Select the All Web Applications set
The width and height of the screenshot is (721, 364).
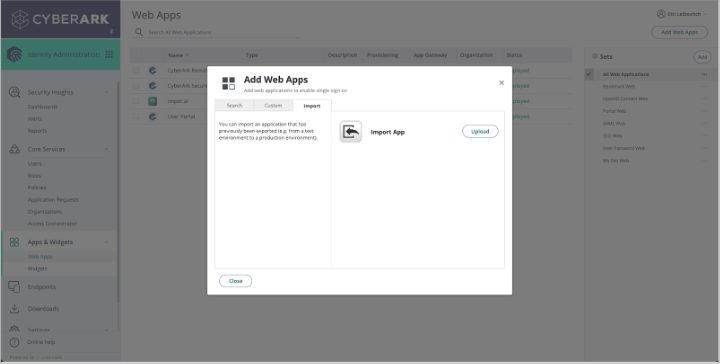[x=626, y=74]
